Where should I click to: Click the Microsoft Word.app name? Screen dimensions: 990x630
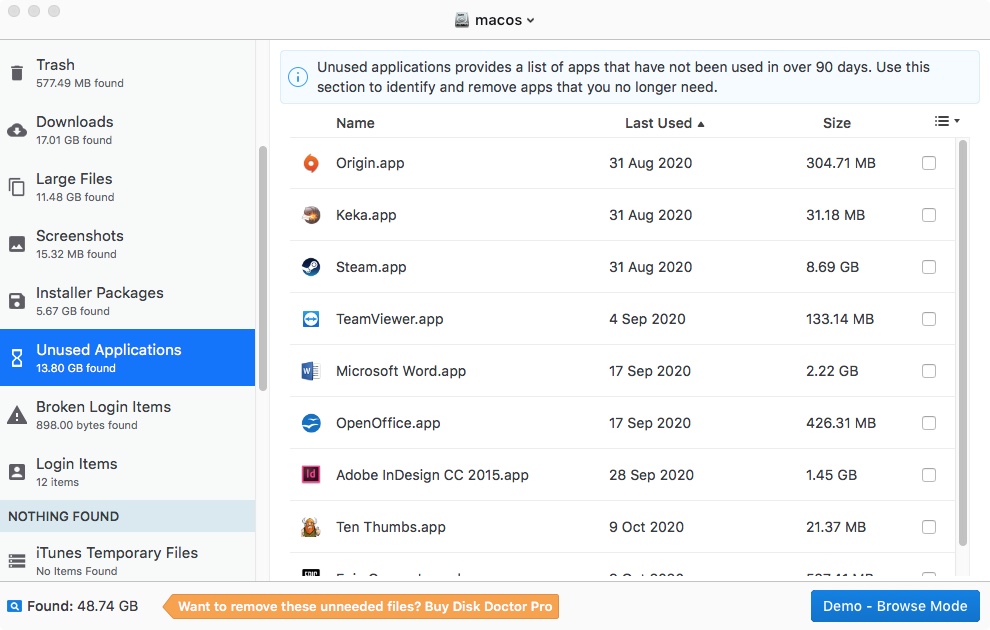tap(401, 371)
